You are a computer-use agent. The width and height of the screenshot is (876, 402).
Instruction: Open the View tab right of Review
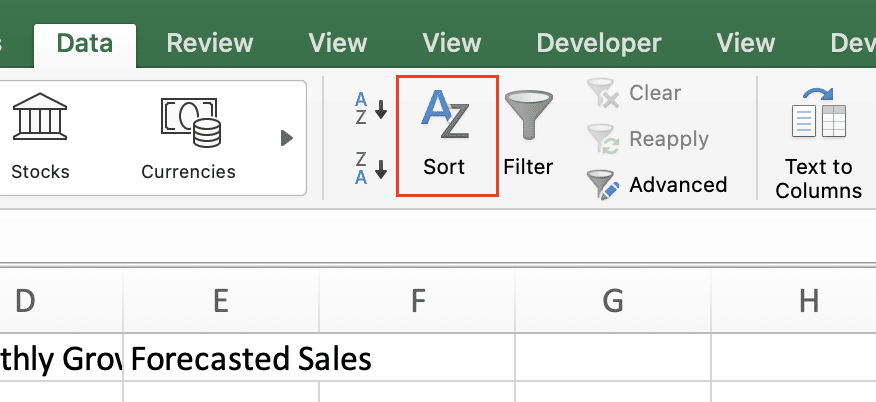point(337,43)
